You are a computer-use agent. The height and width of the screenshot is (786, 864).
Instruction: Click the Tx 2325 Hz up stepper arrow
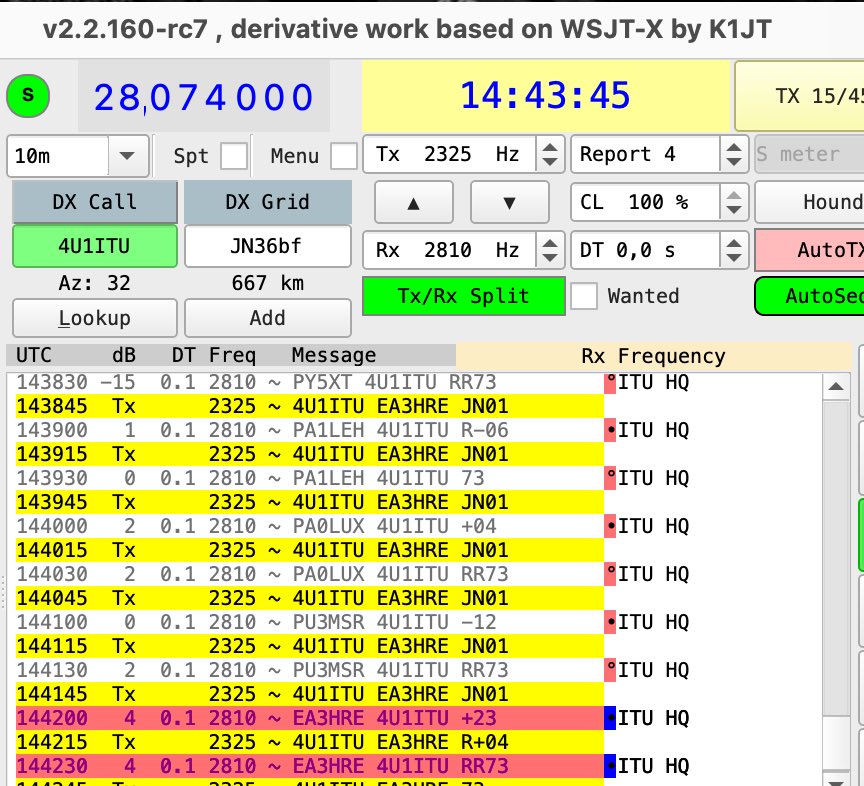pyautogui.click(x=548, y=148)
